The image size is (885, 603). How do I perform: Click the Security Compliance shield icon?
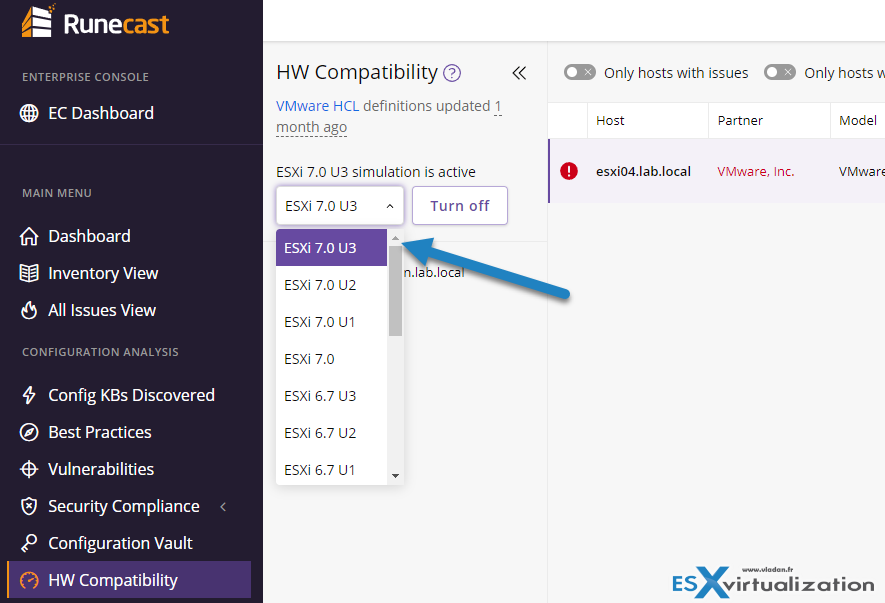(x=29, y=506)
